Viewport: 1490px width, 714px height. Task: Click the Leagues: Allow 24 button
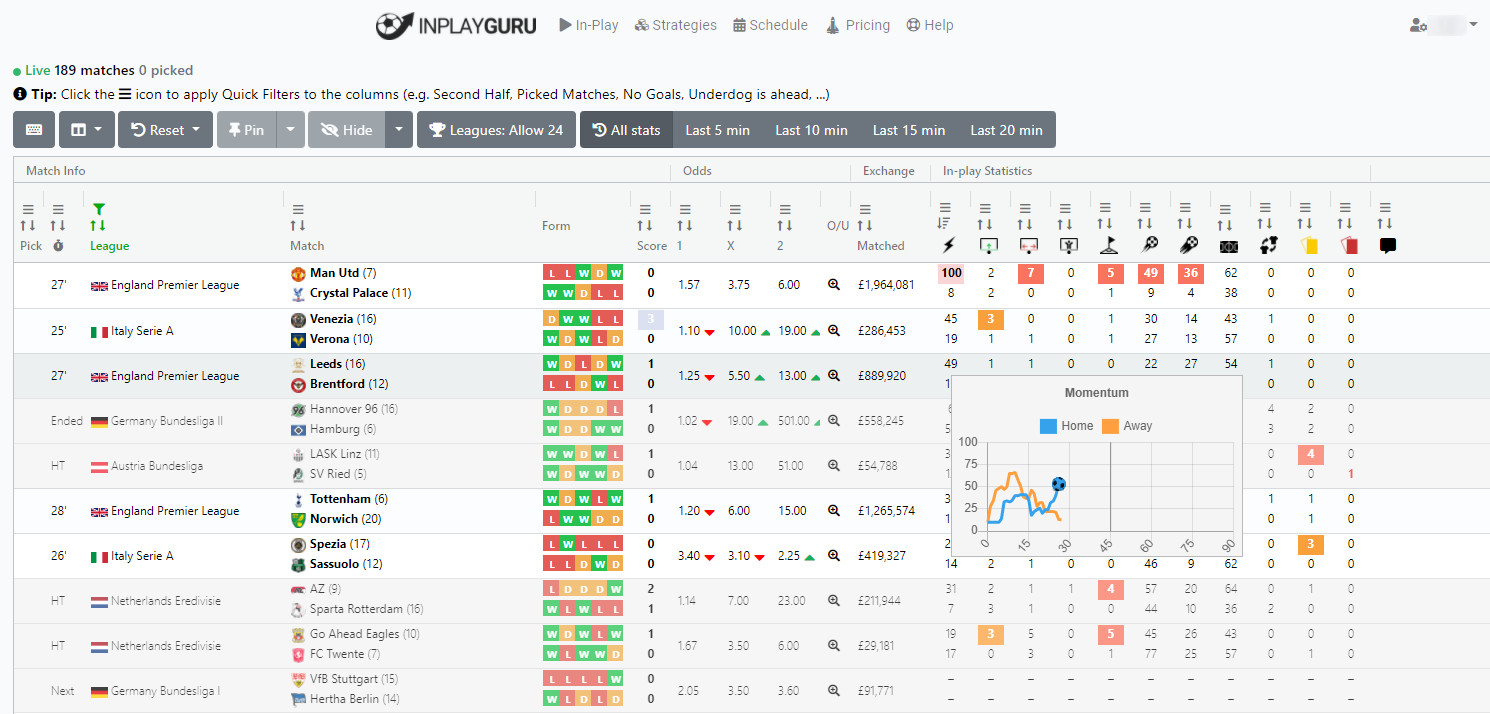click(x=496, y=130)
